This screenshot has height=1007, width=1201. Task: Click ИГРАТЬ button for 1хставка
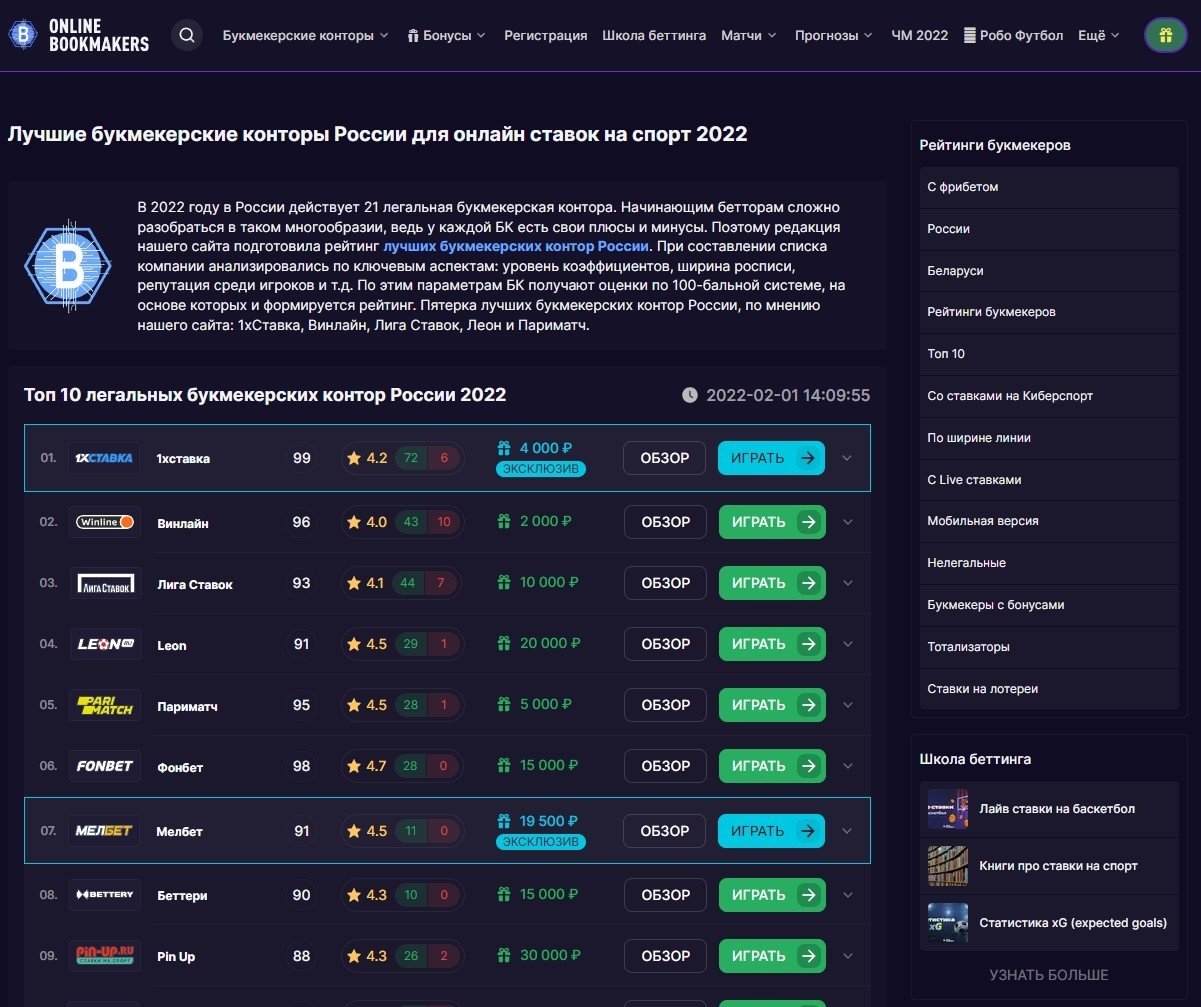(x=771, y=458)
